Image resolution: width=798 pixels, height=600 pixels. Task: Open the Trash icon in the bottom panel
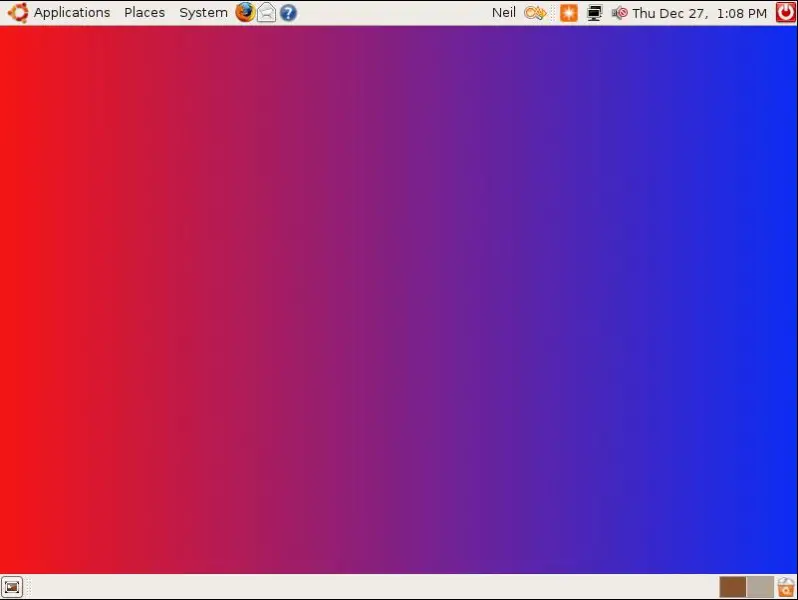(x=786, y=587)
